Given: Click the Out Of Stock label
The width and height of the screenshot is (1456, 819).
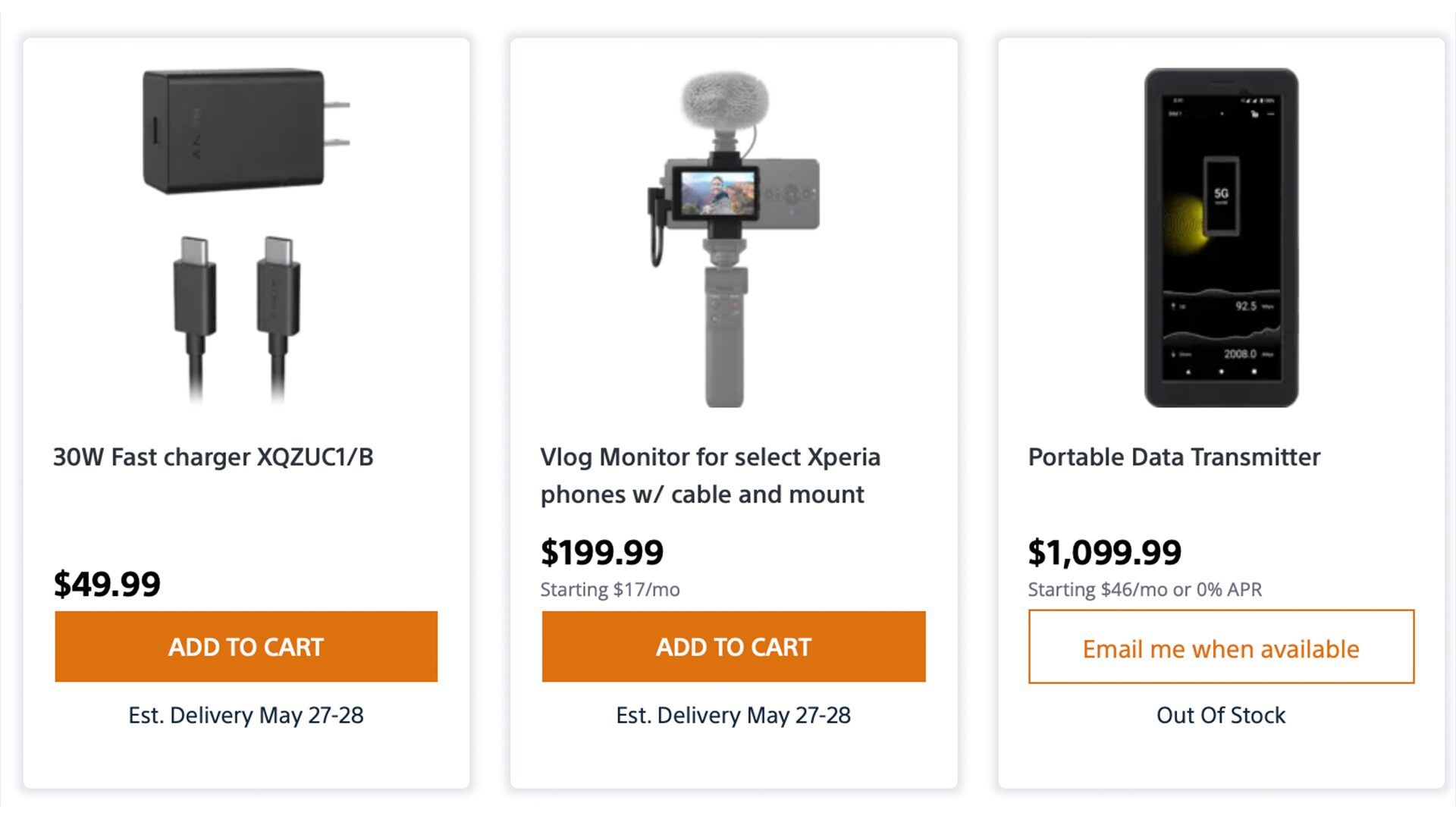Looking at the screenshot, I should coord(1221,715).
